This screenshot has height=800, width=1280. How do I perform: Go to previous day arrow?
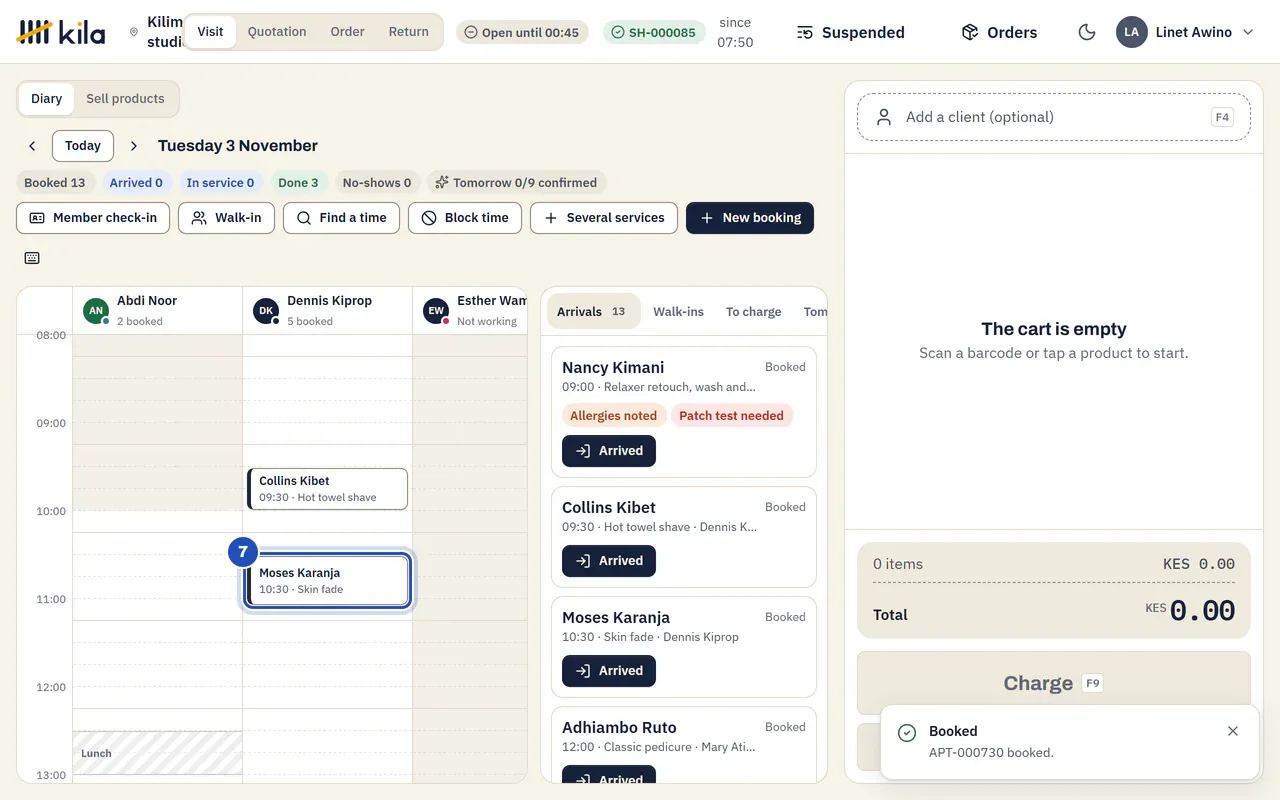(x=32, y=146)
